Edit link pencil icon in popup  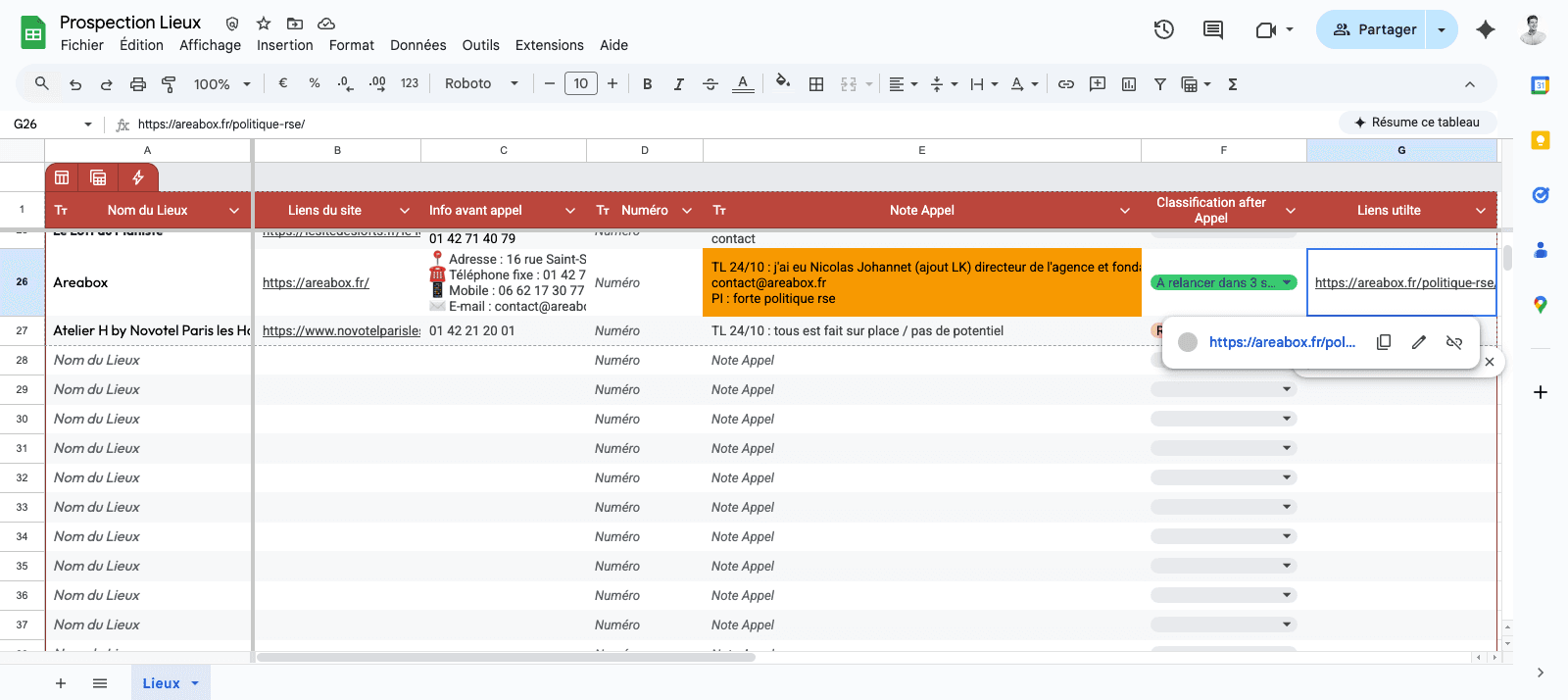[x=1419, y=342]
